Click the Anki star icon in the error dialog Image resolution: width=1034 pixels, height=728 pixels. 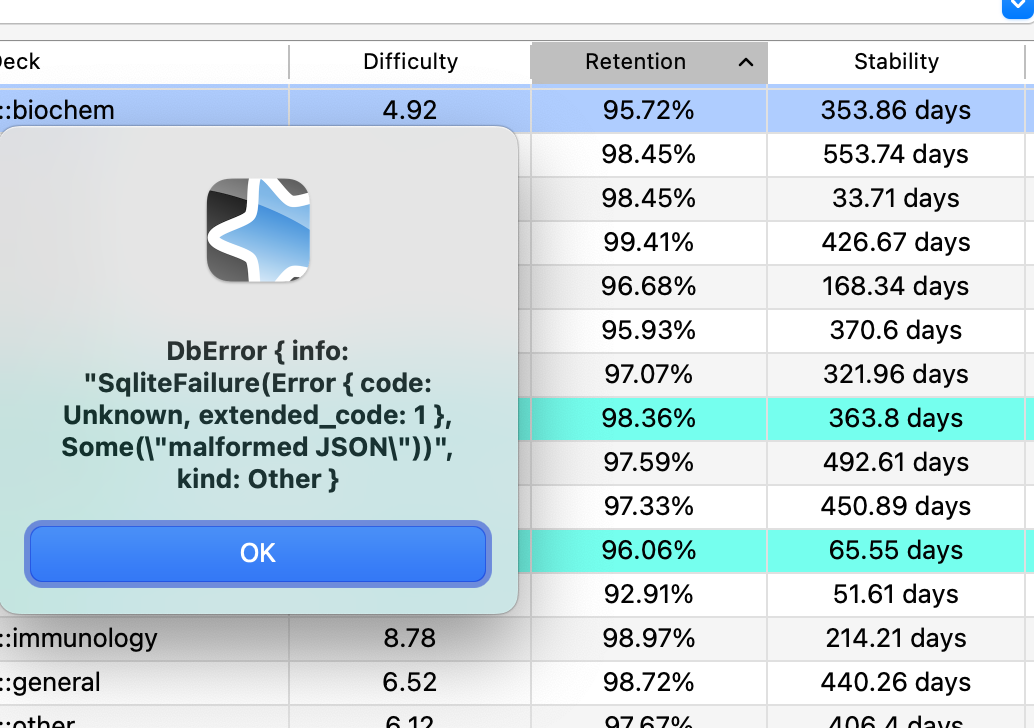258,230
